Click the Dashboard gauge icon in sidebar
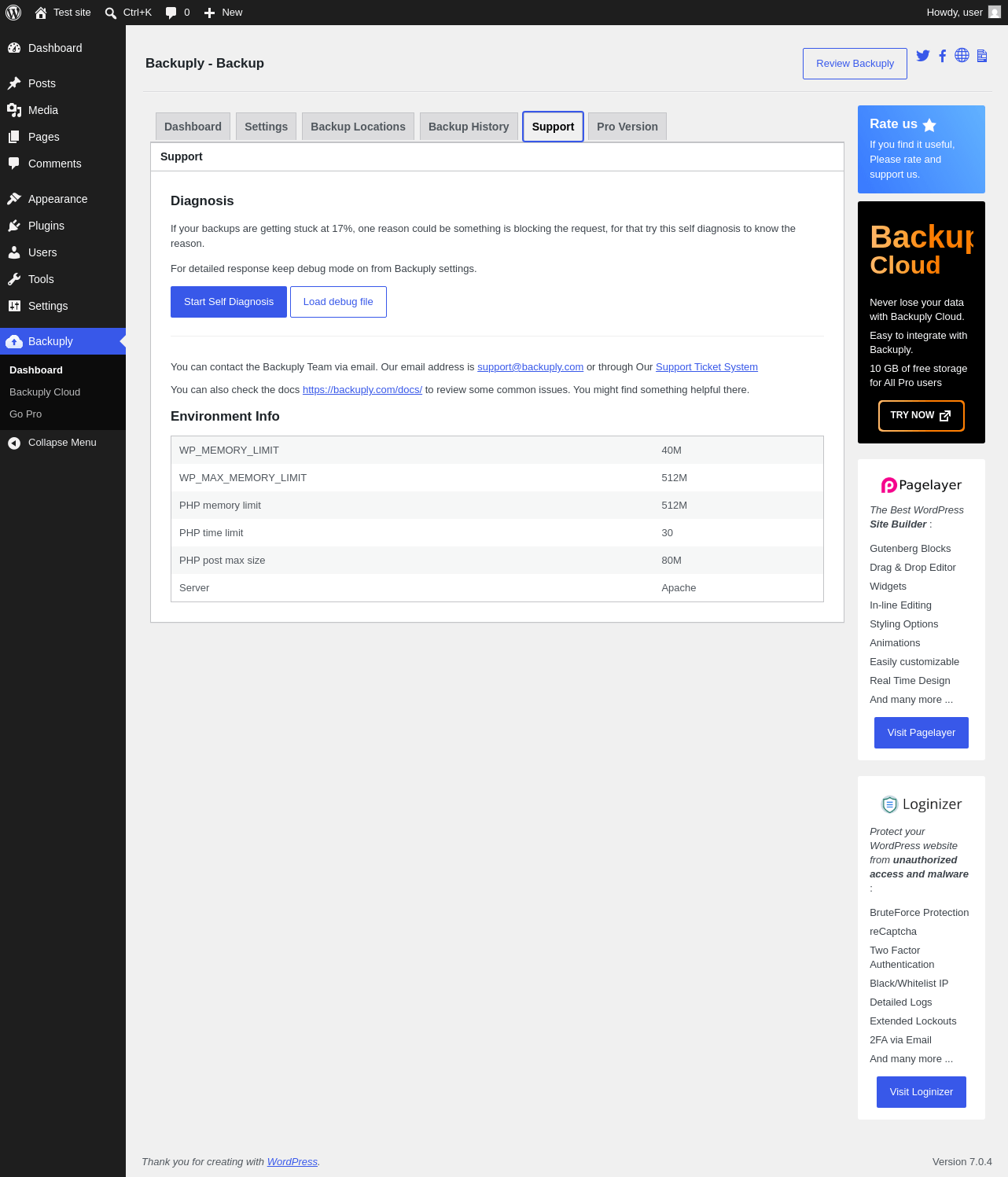 [x=14, y=48]
